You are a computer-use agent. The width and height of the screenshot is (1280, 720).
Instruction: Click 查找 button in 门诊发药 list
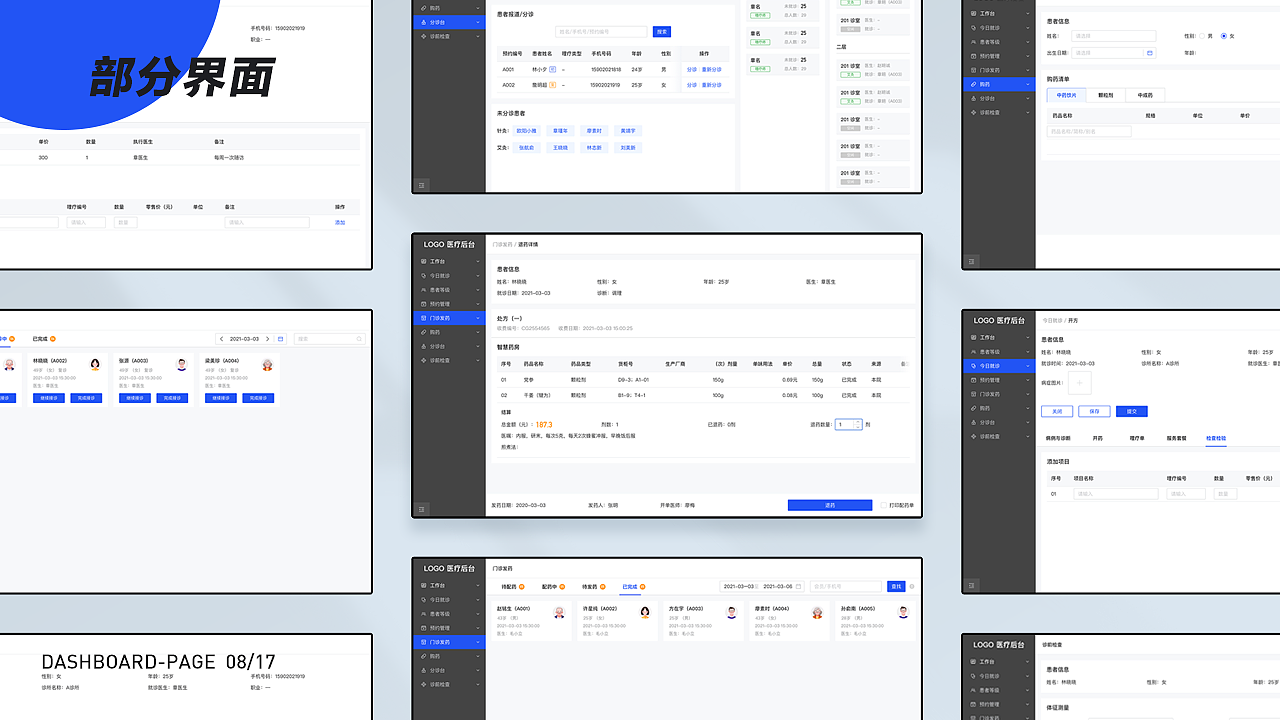pyautogui.click(x=896, y=586)
